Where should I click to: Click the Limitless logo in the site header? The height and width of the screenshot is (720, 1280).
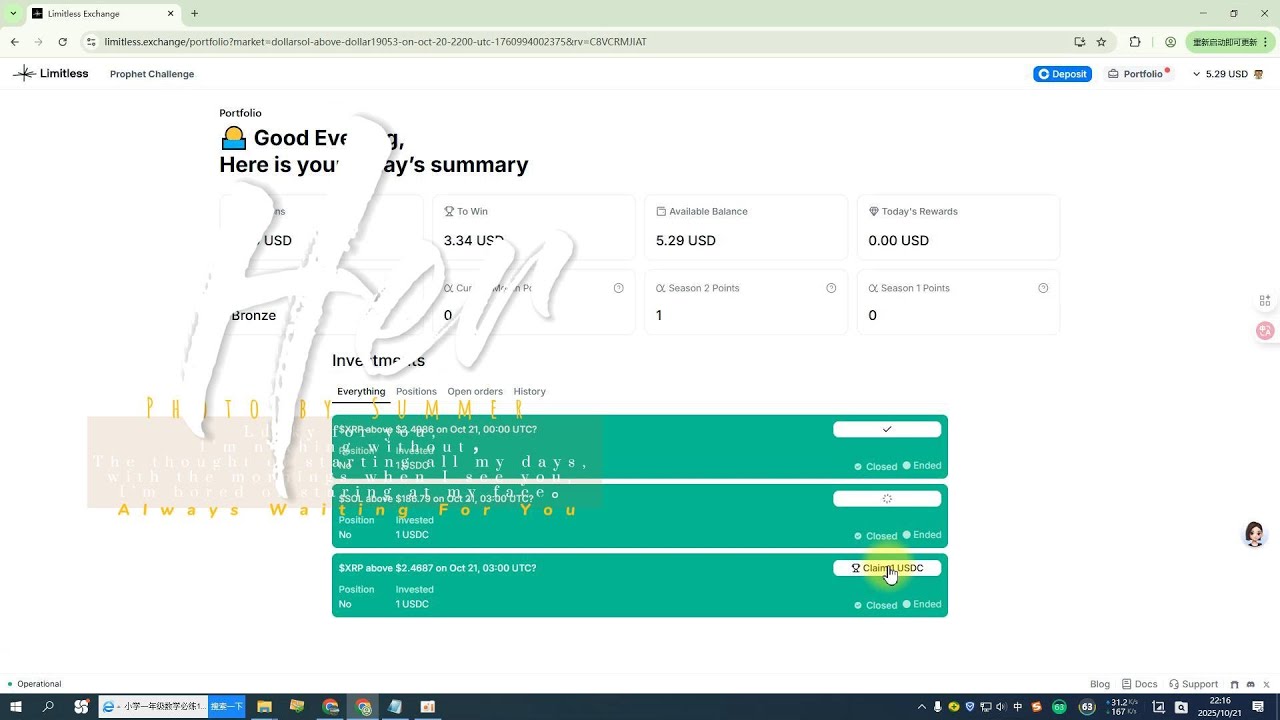[x=50, y=73]
